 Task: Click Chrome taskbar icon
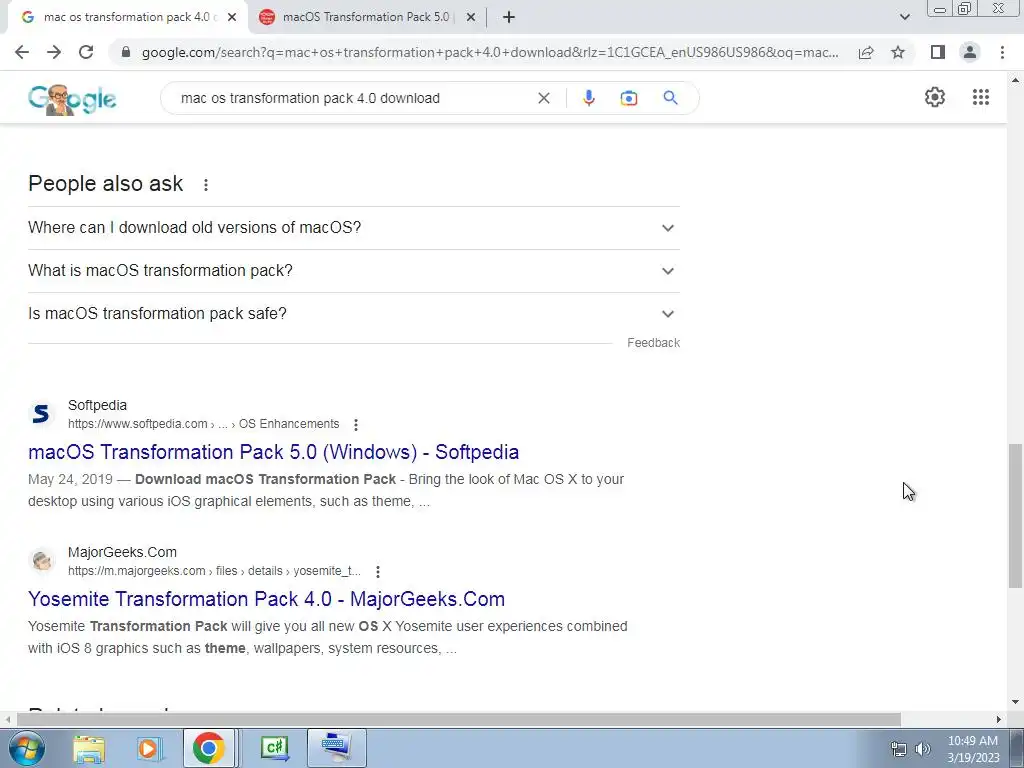pyautogui.click(x=208, y=748)
